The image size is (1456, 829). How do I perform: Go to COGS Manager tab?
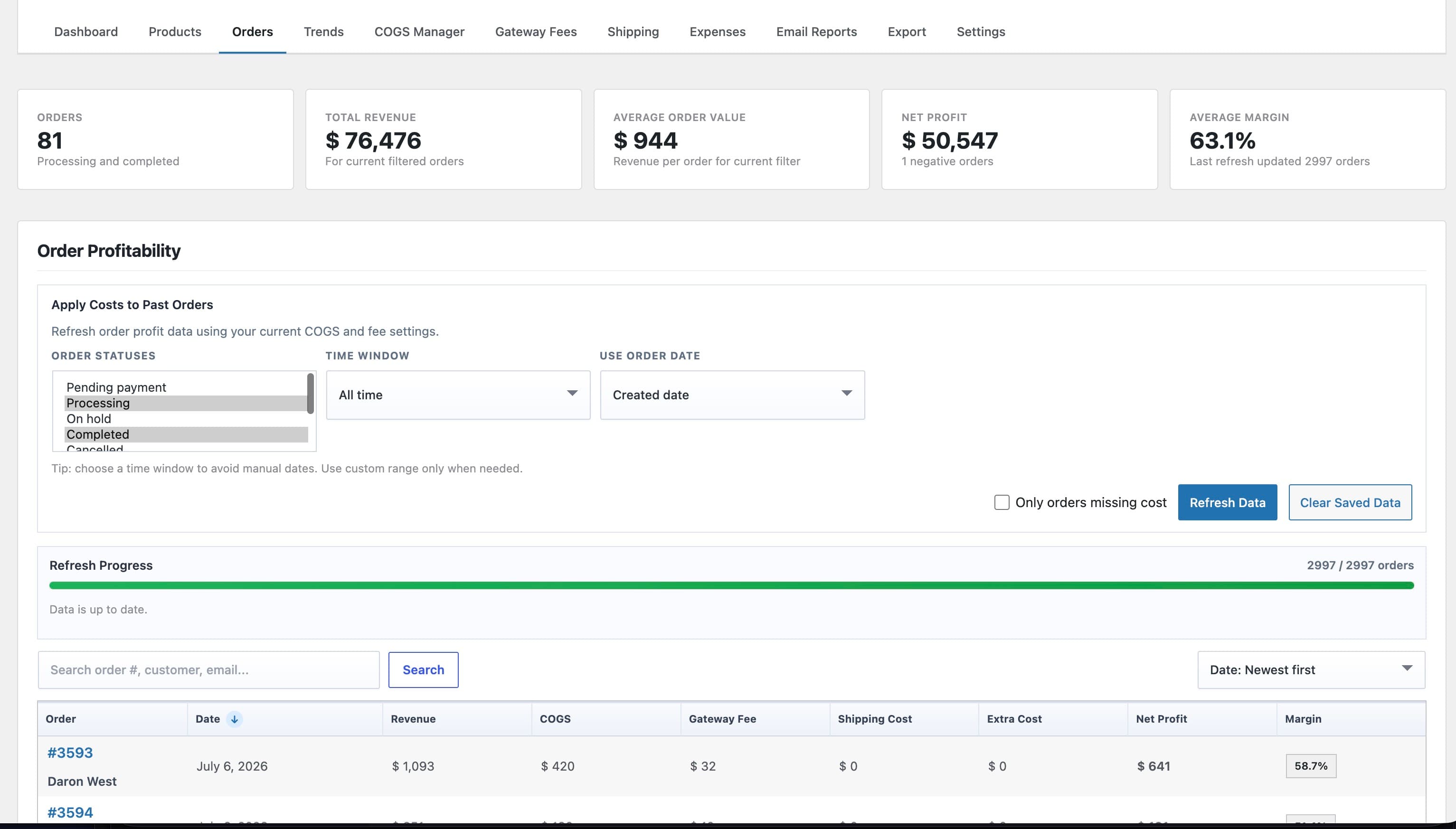click(x=419, y=32)
